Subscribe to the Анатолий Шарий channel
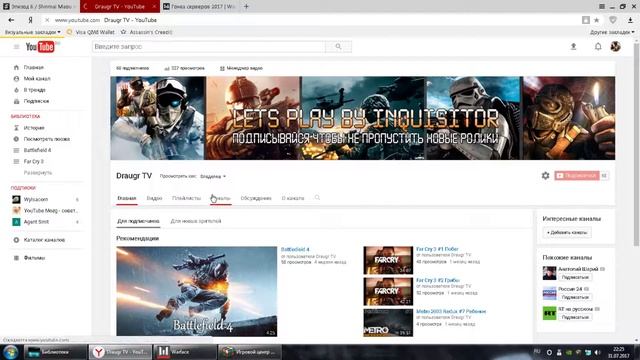This screenshot has width=640, height=360. (x=575, y=277)
